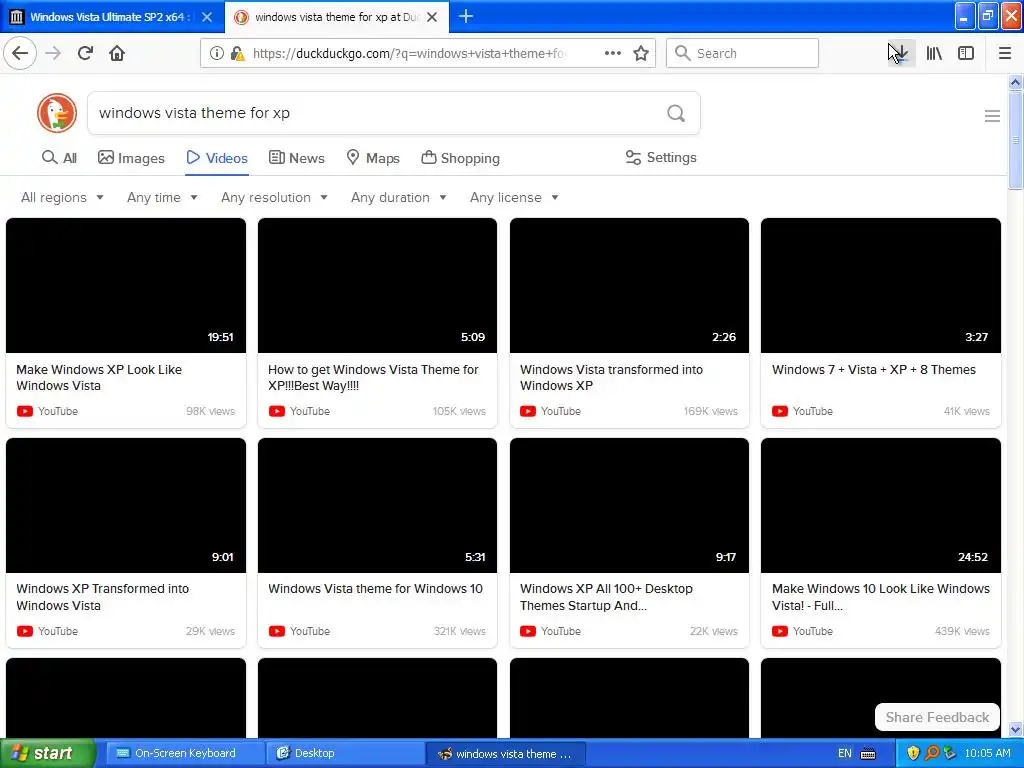The image size is (1024, 768).
Task: Switch to the All results tab
Action: pos(59,158)
